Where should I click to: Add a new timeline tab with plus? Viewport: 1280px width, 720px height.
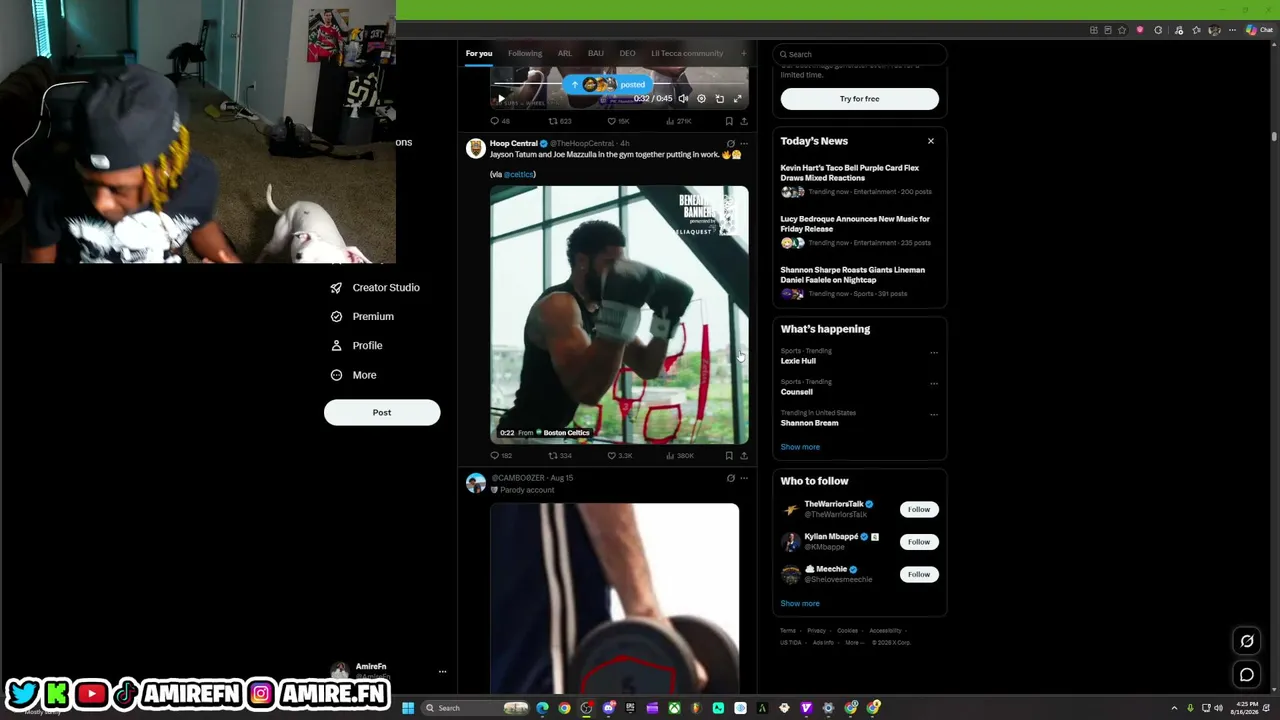743,53
